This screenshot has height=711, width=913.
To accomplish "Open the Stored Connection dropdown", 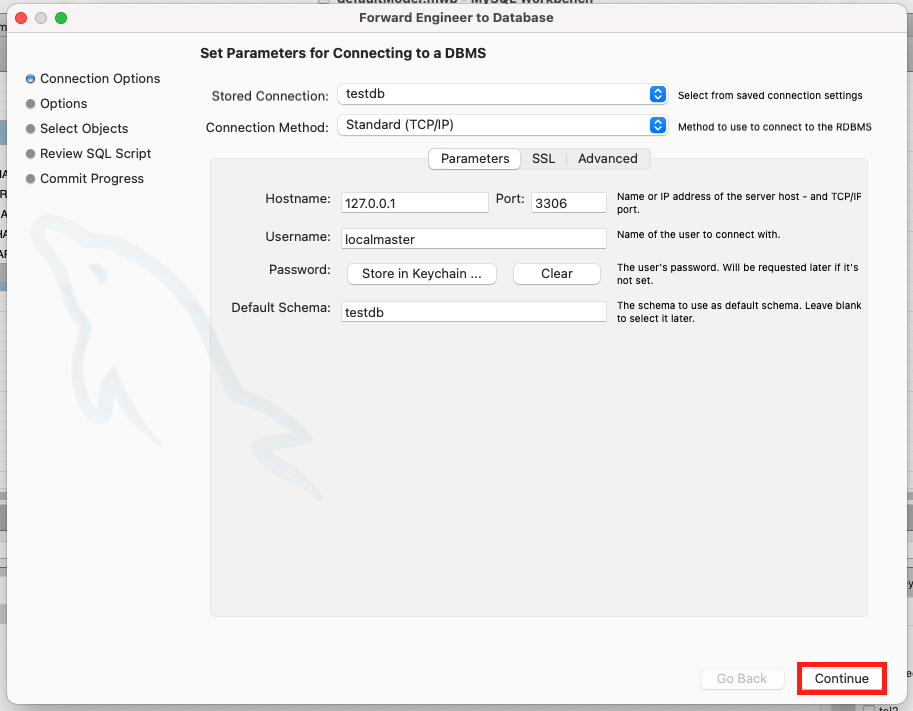I will click(x=502, y=94).
